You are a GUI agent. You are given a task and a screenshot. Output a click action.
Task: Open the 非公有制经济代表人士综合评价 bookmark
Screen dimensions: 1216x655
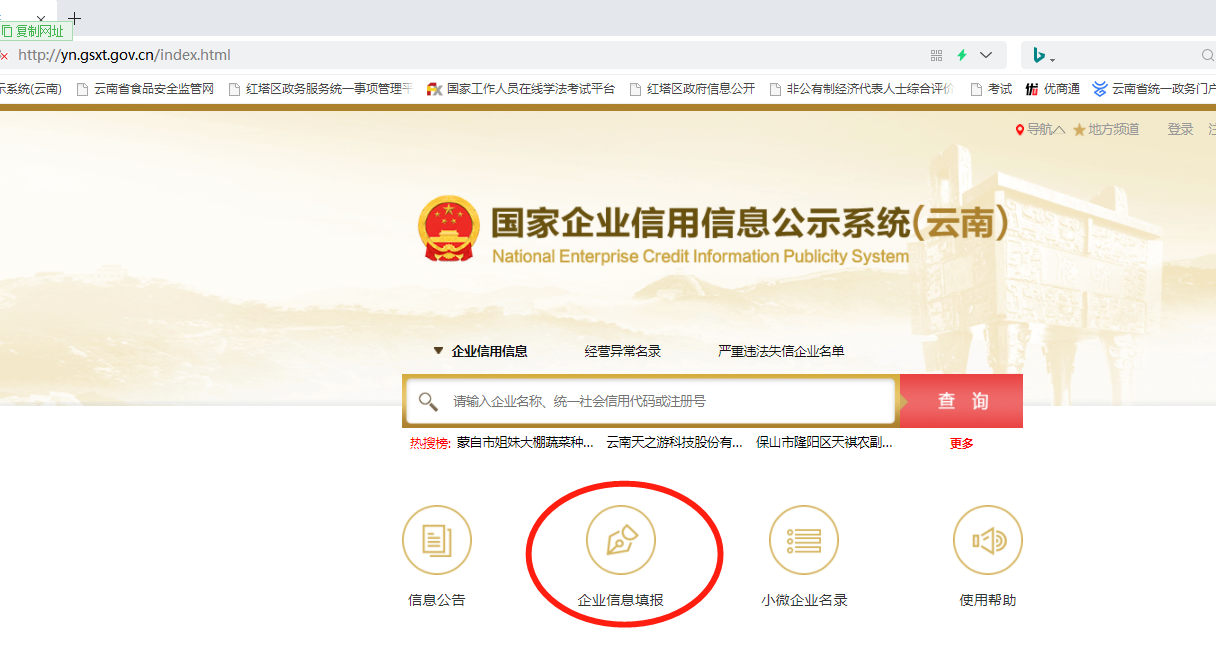point(861,89)
